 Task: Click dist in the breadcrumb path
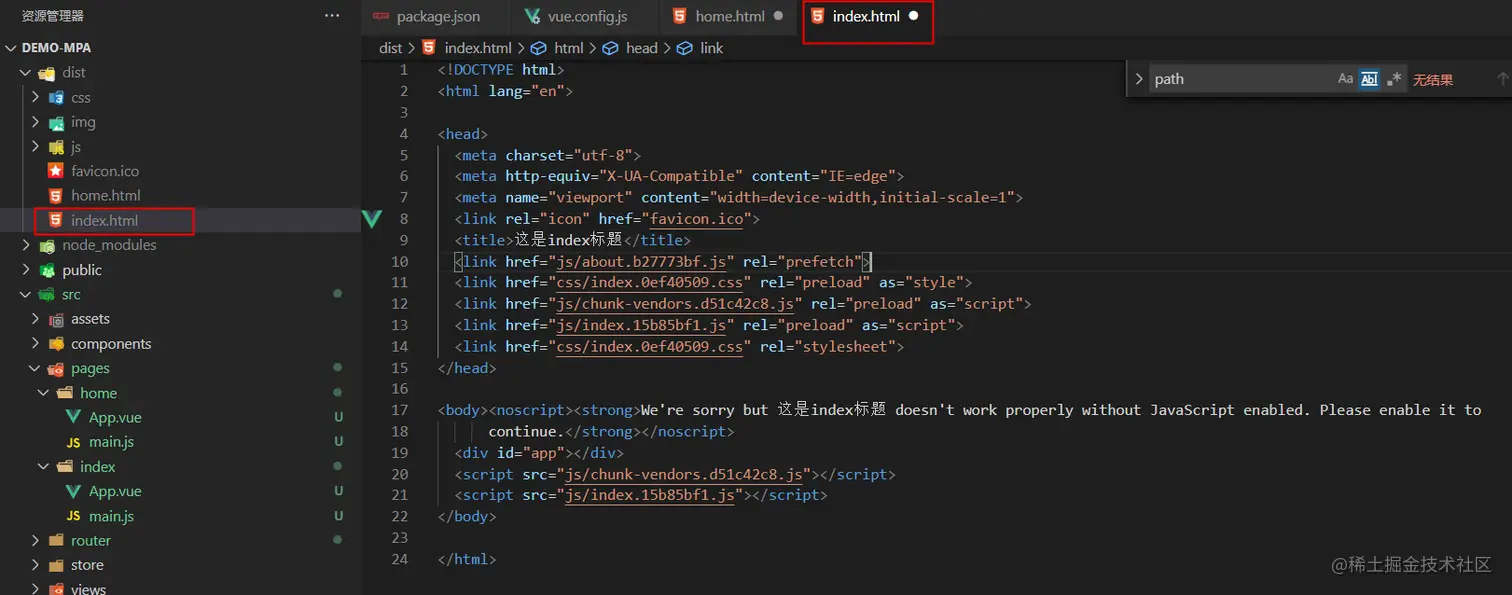pyautogui.click(x=390, y=48)
